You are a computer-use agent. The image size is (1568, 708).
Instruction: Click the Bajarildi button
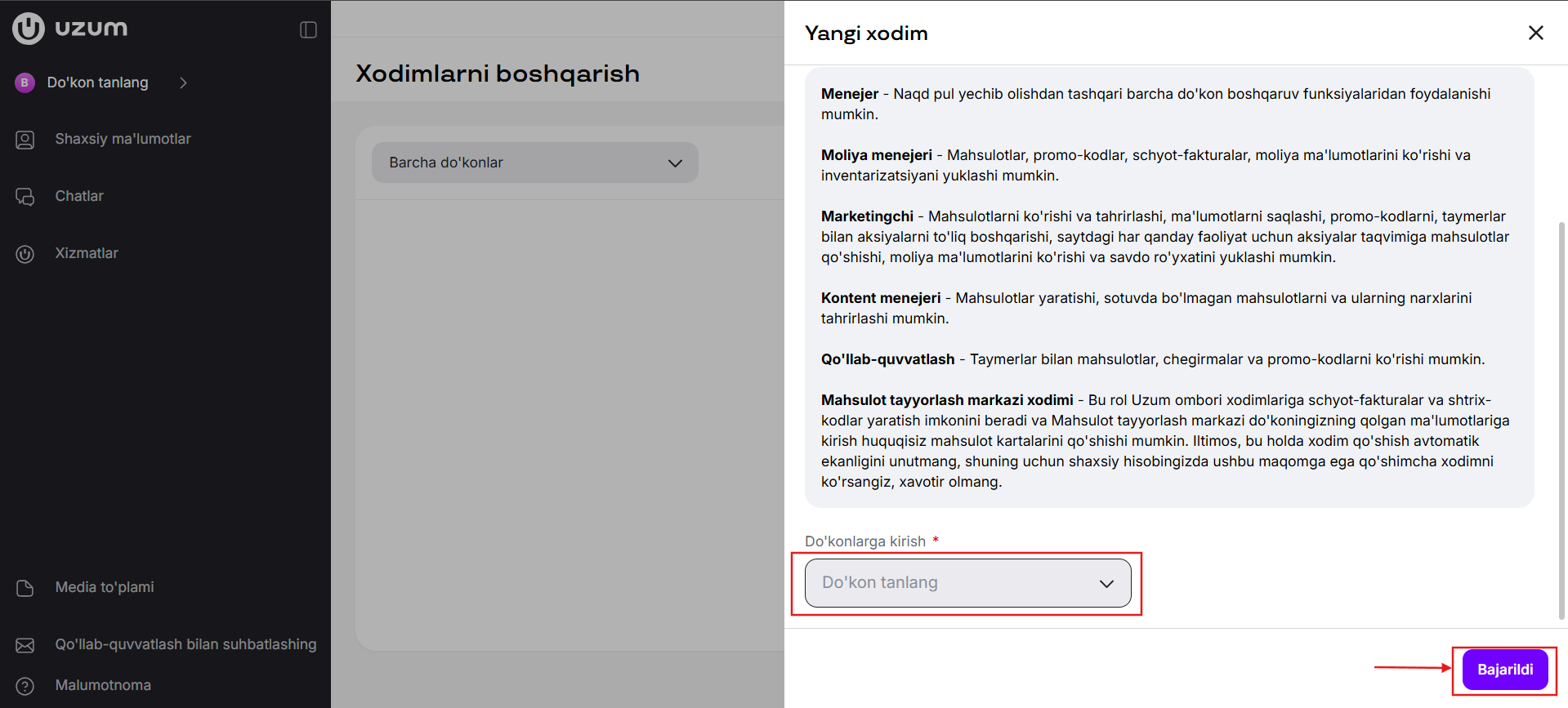pyautogui.click(x=1505, y=670)
